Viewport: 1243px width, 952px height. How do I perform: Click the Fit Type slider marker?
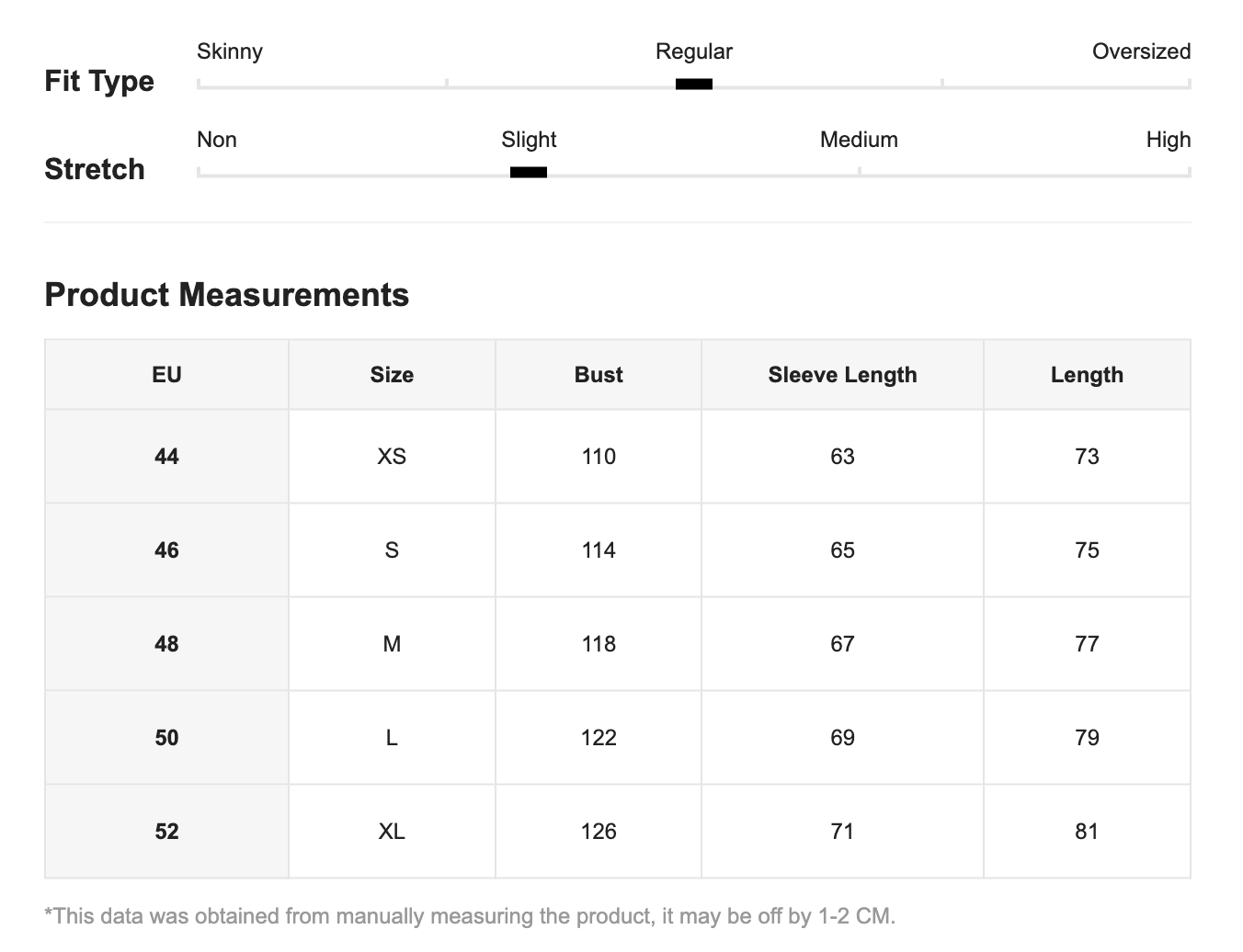(693, 84)
